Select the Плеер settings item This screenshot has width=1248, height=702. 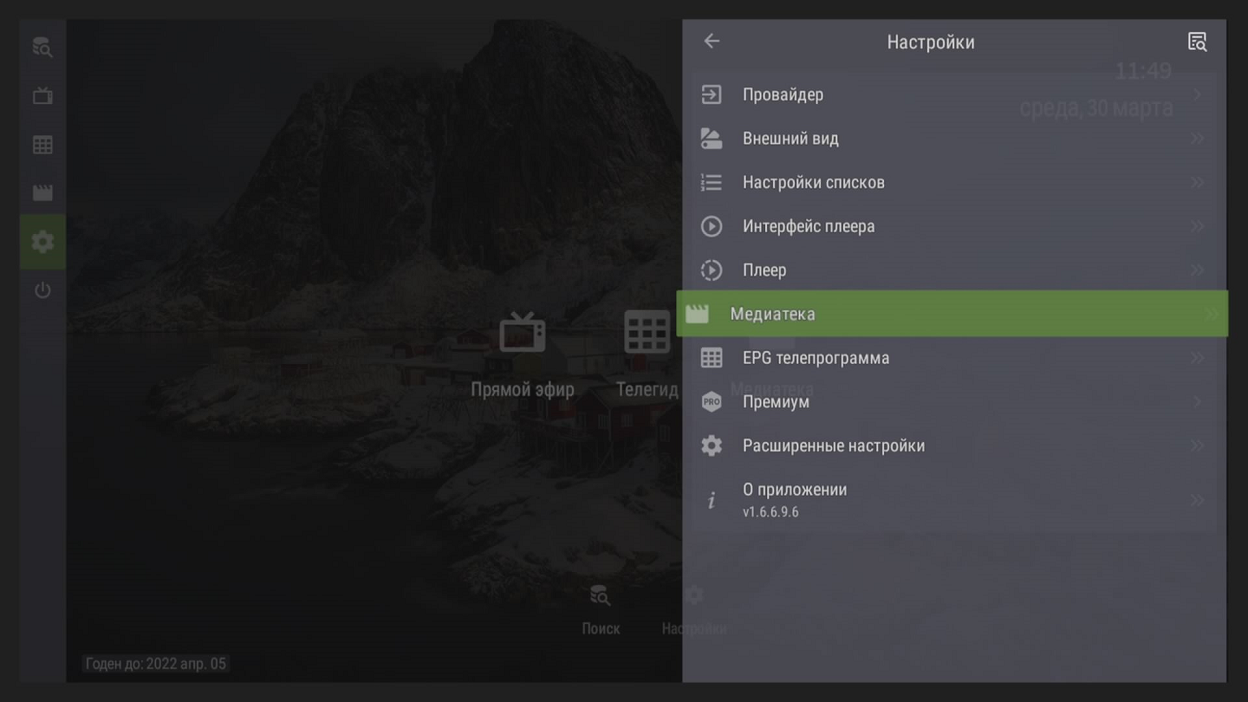pos(764,271)
